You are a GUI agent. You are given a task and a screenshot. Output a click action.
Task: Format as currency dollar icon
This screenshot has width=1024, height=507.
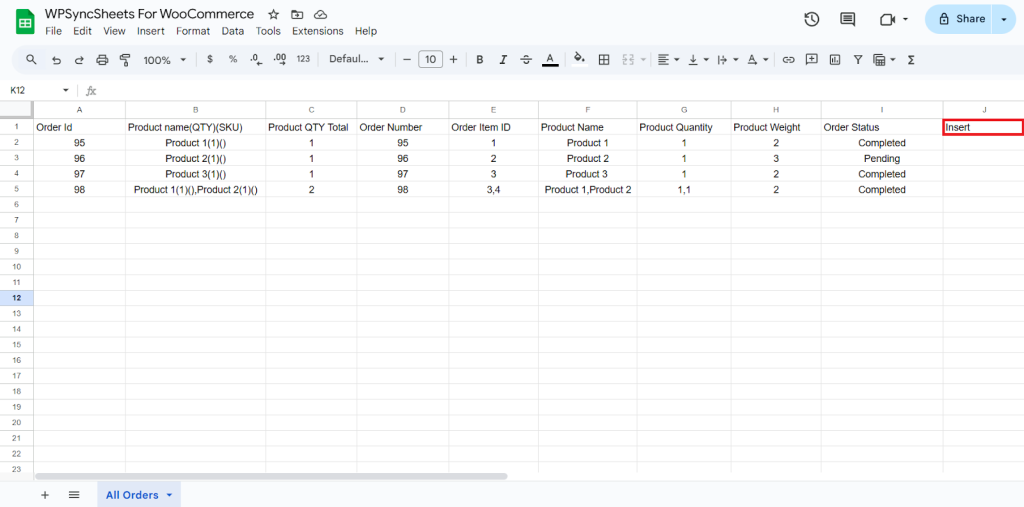pos(210,59)
